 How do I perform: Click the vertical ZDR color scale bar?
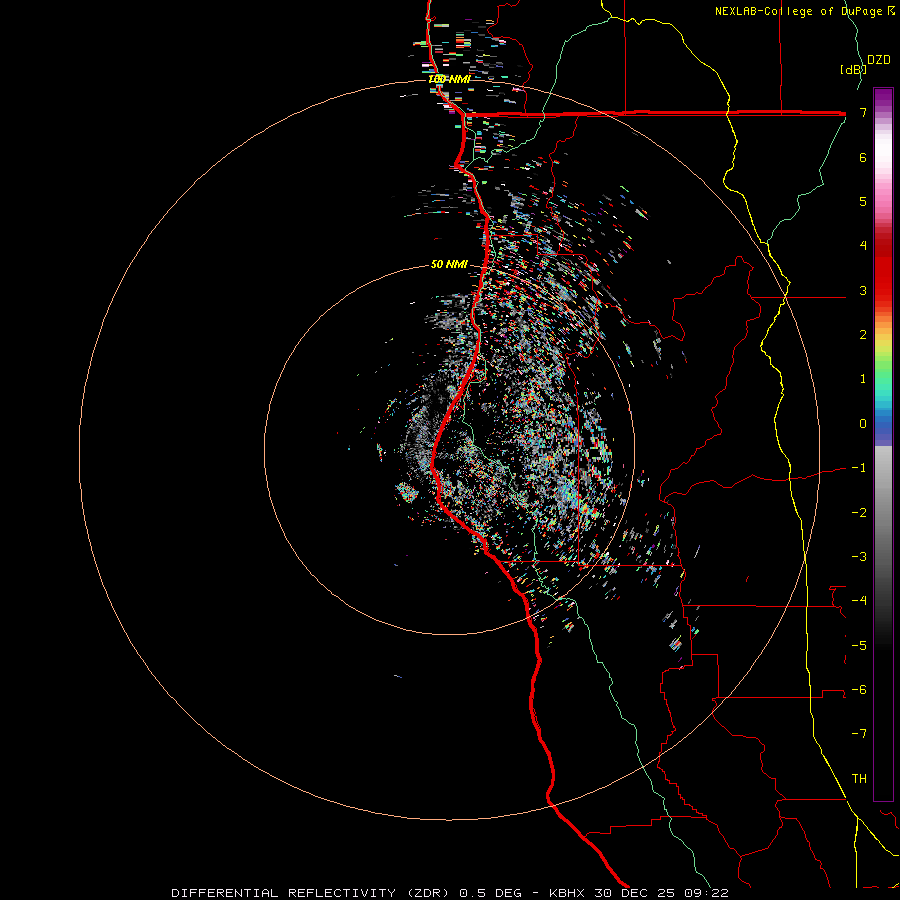[883, 444]
